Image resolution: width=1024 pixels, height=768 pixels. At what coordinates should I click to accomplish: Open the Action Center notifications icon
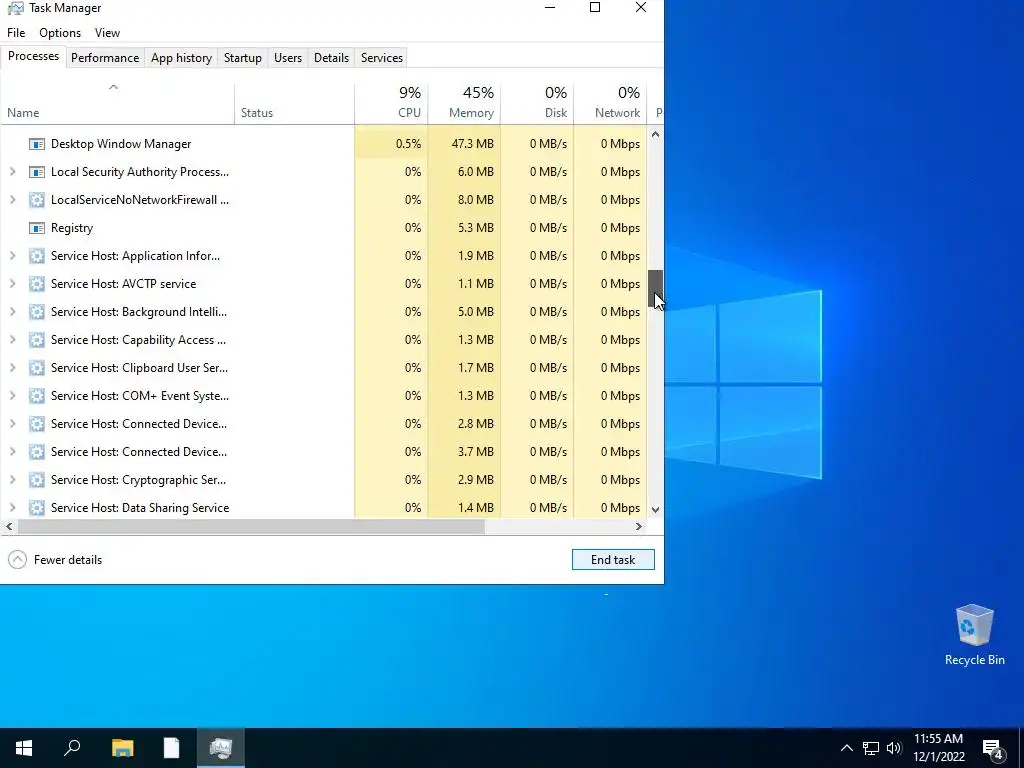pos(993,748)
